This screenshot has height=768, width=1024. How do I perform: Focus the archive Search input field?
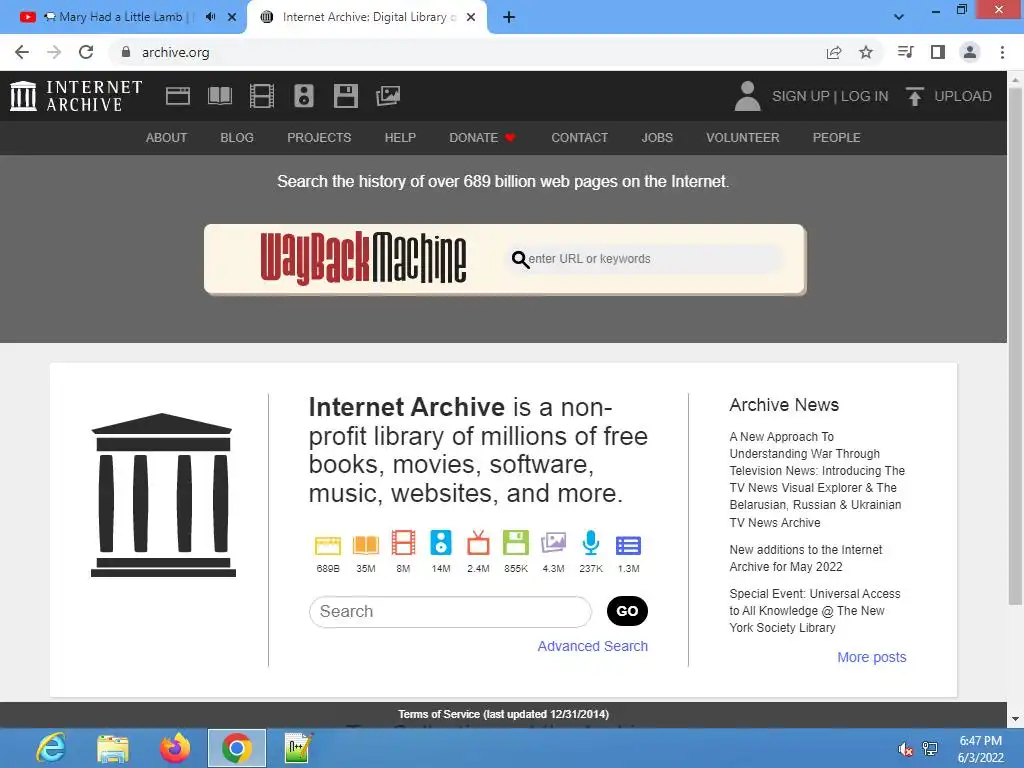(x=450, y=612)
